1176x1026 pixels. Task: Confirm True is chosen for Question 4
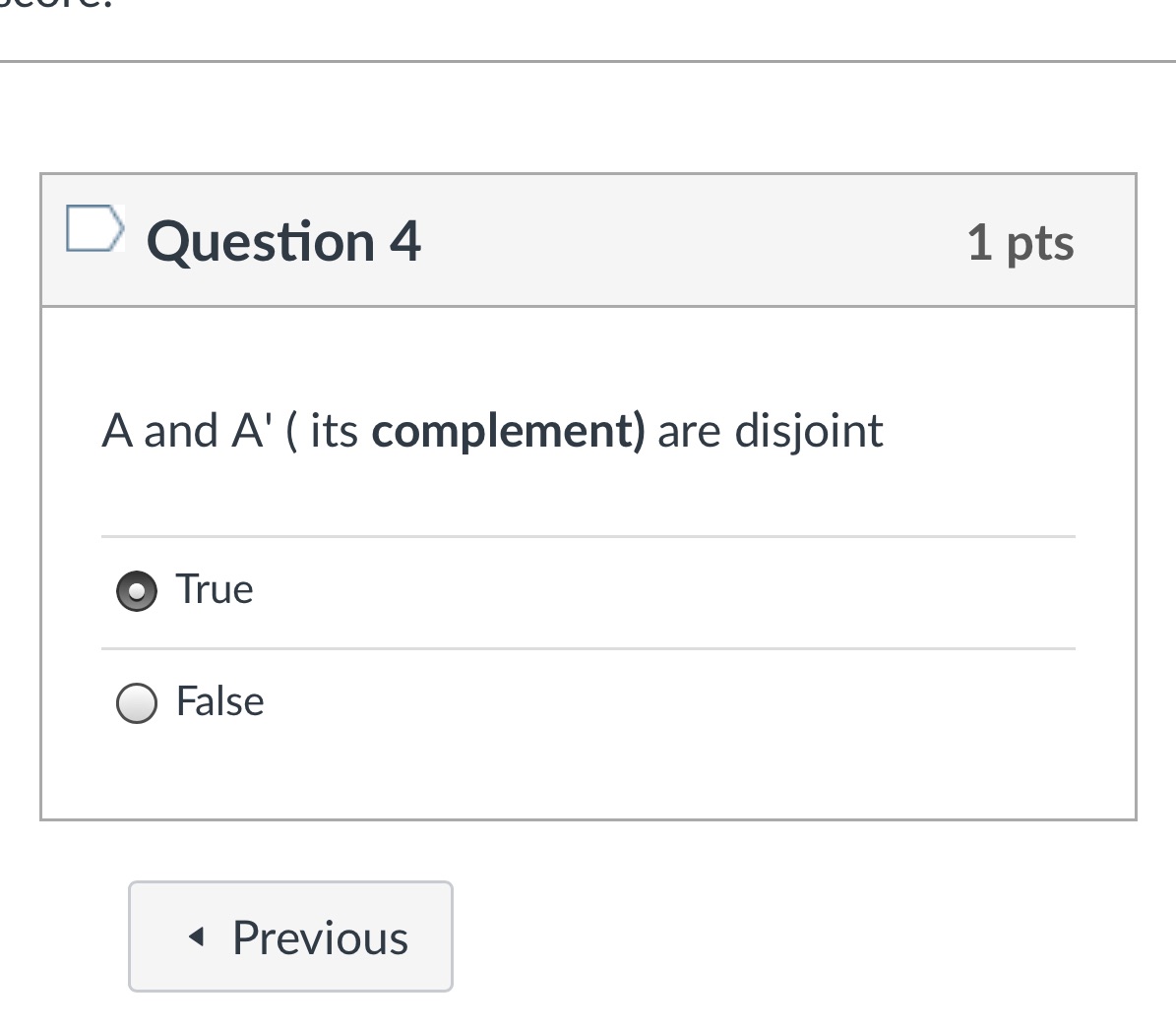[x=136, y=591]
